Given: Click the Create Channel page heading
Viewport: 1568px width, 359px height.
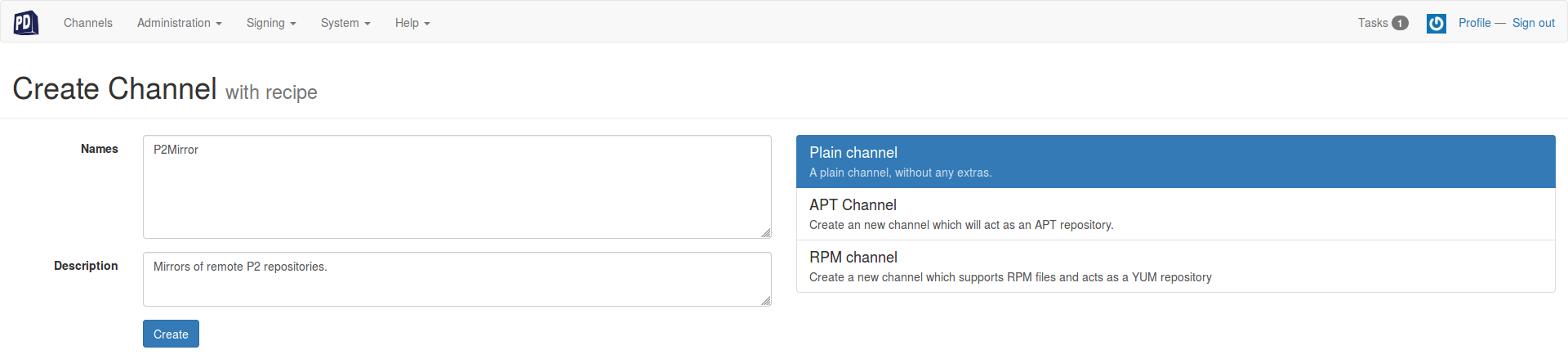Looking at the screenshot, I should click(114, 88).
